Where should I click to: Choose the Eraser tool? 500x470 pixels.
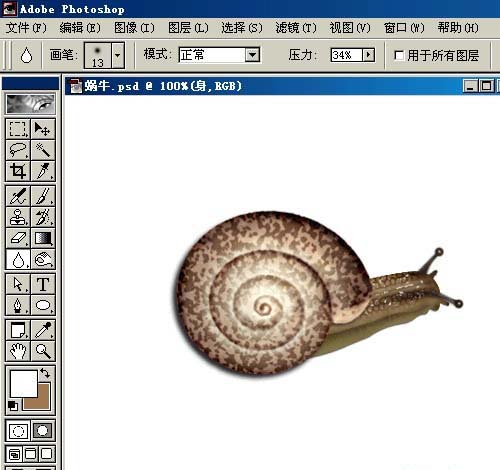(x=18, y=238)
